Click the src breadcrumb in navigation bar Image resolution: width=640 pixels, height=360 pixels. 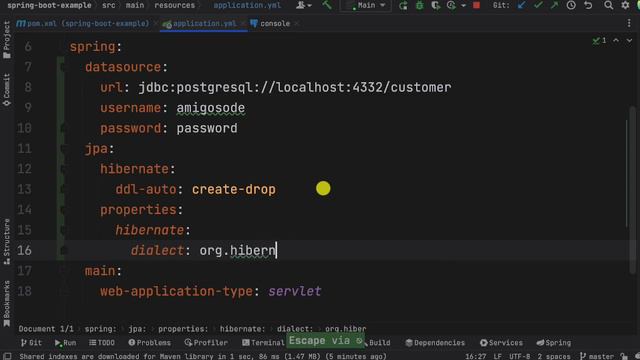tap(109, 5)
